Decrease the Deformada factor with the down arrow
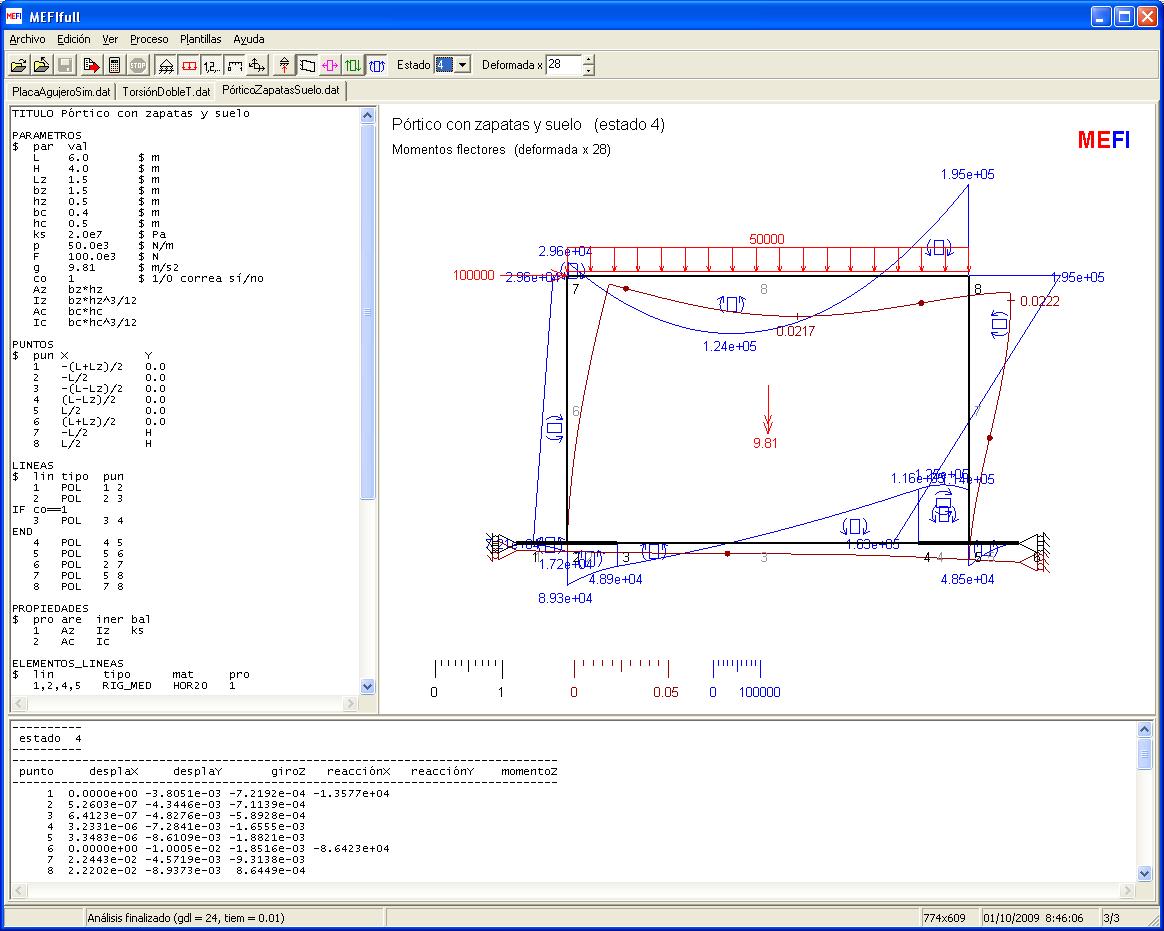1164x931 pixels. coord(589,71)
